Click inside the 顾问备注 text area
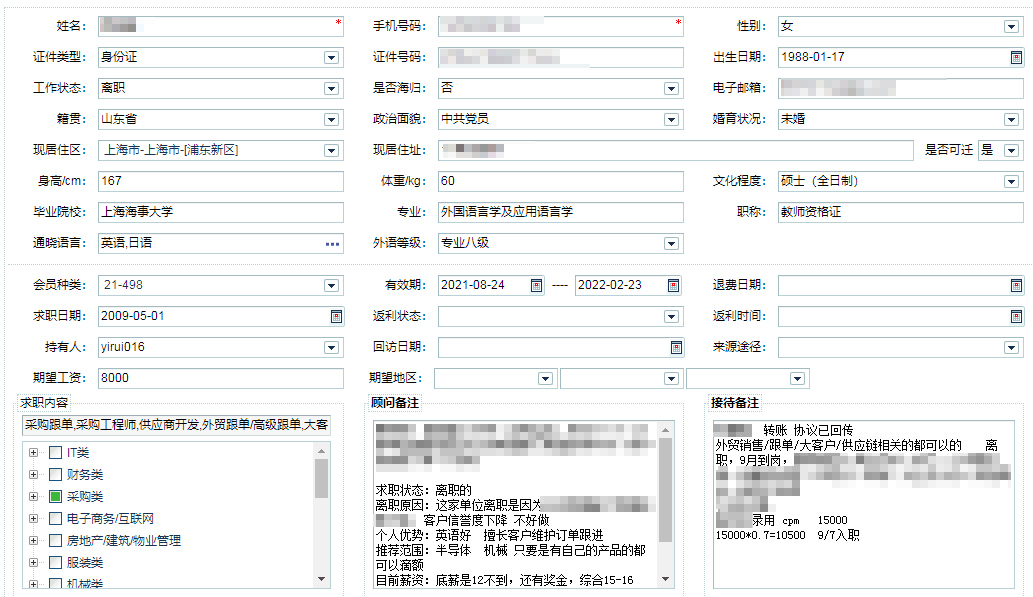Screen dimensions: 1033x597 point(516,504)
